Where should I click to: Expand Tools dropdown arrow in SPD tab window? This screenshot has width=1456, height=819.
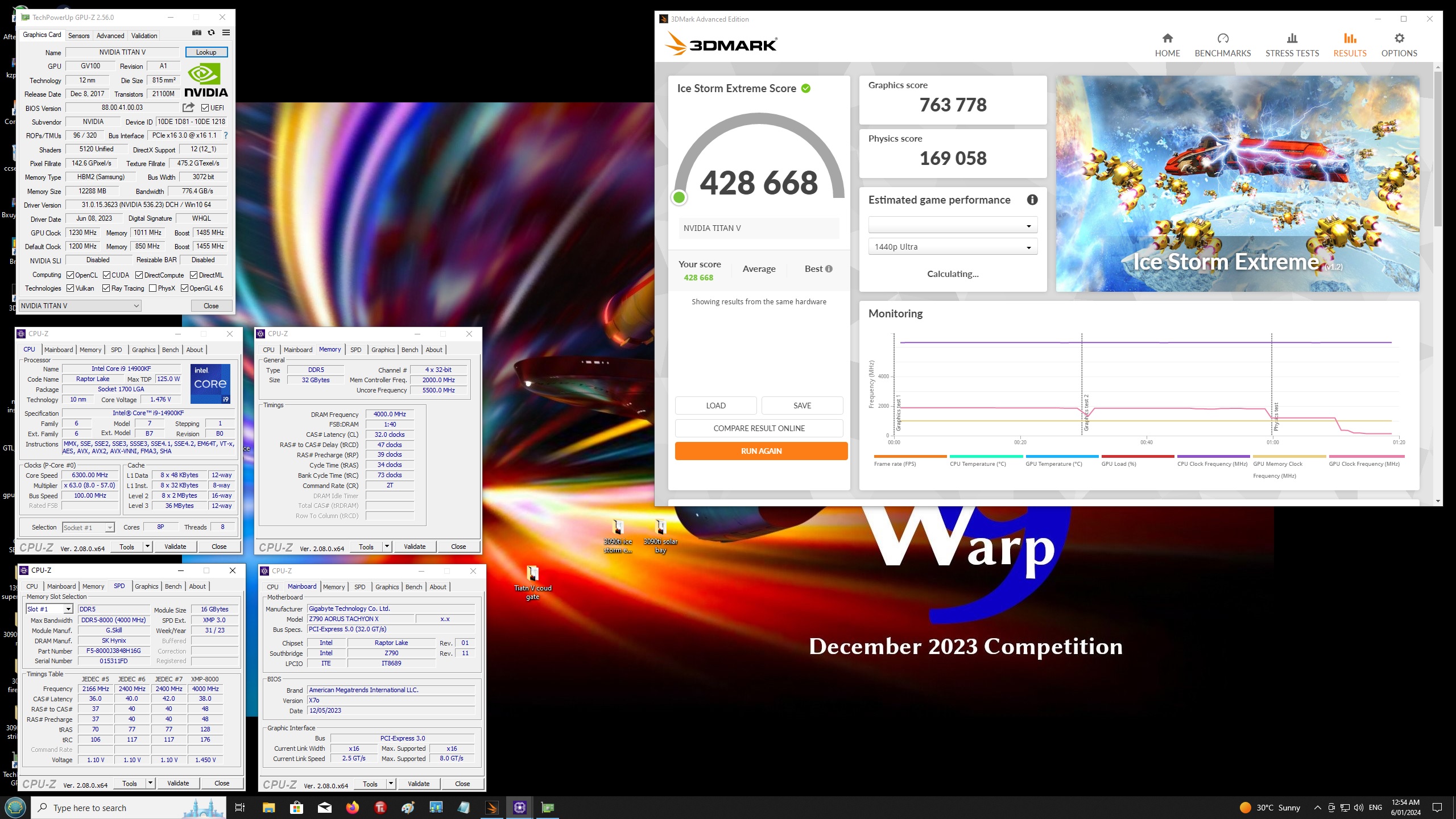click(x=150, y=783)
